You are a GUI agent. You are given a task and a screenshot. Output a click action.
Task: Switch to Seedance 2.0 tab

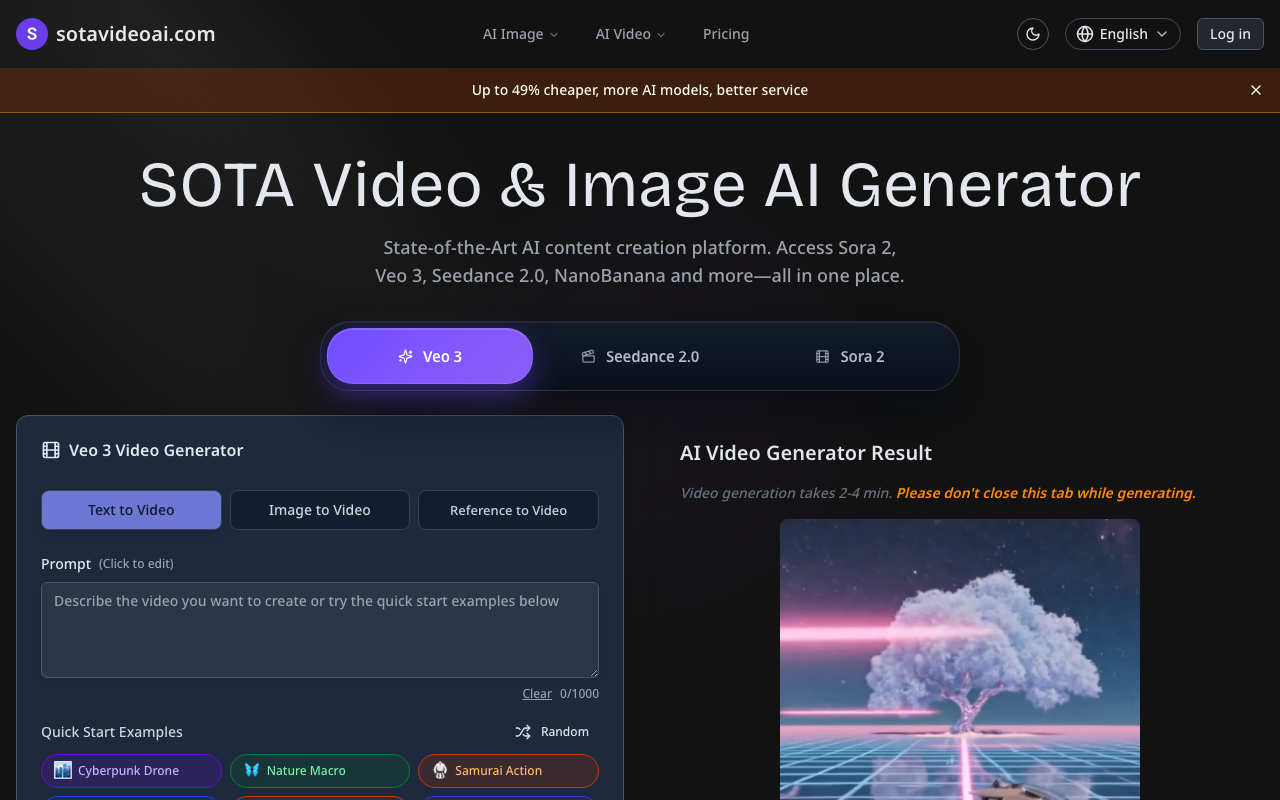coord(640,356)
